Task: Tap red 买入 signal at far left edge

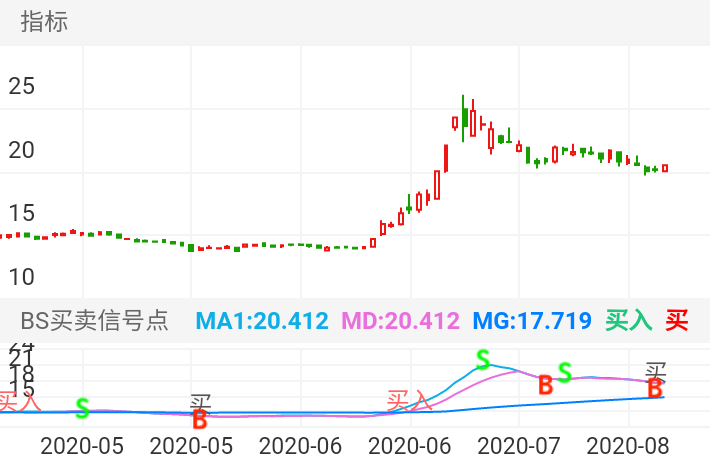Action: coord(18,402)
